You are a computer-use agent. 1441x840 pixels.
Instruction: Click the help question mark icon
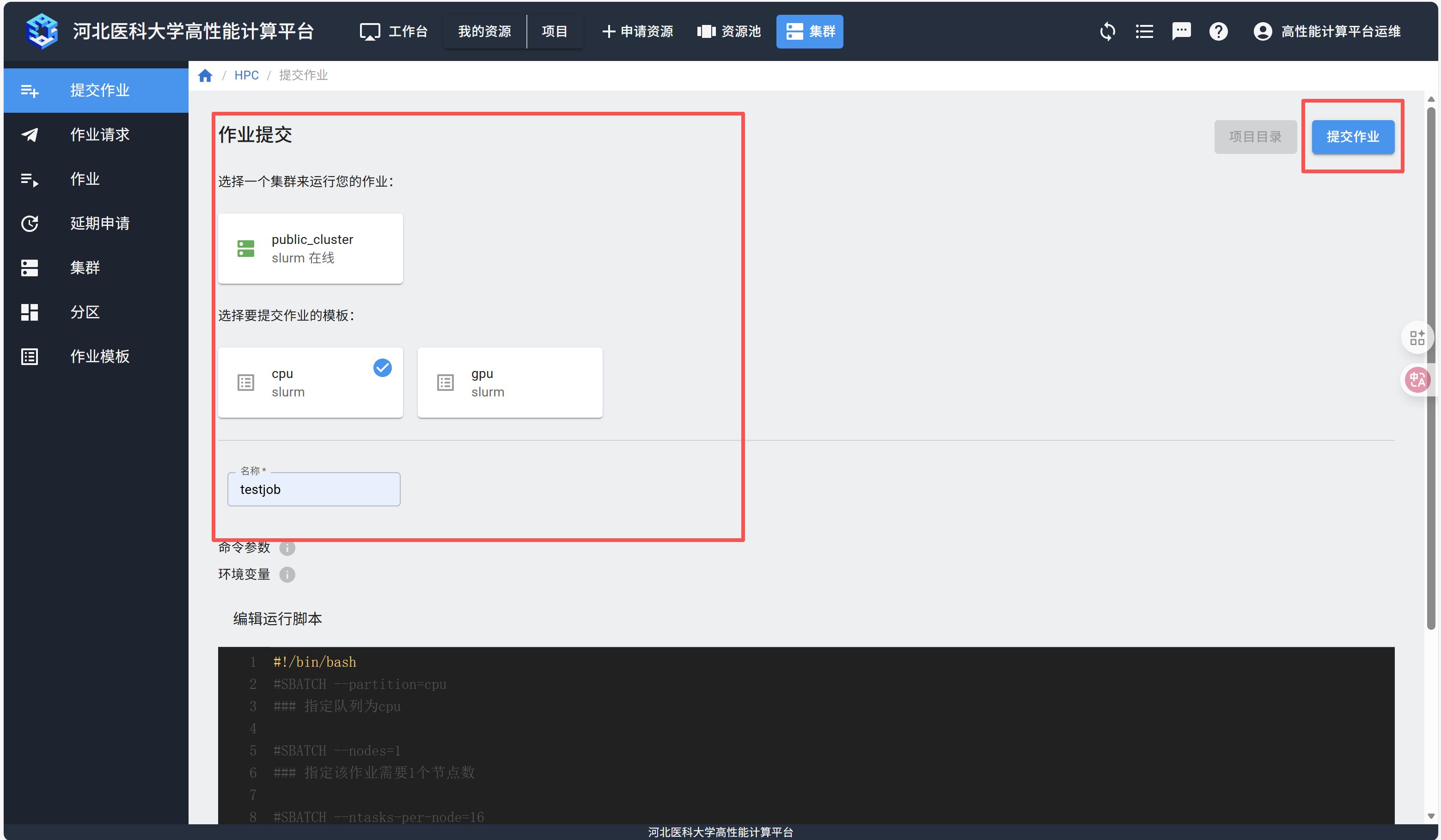point(1219,31)
